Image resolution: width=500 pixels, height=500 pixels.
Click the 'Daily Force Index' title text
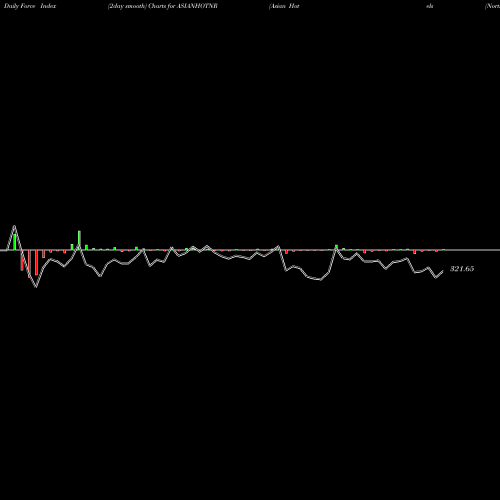30,6
